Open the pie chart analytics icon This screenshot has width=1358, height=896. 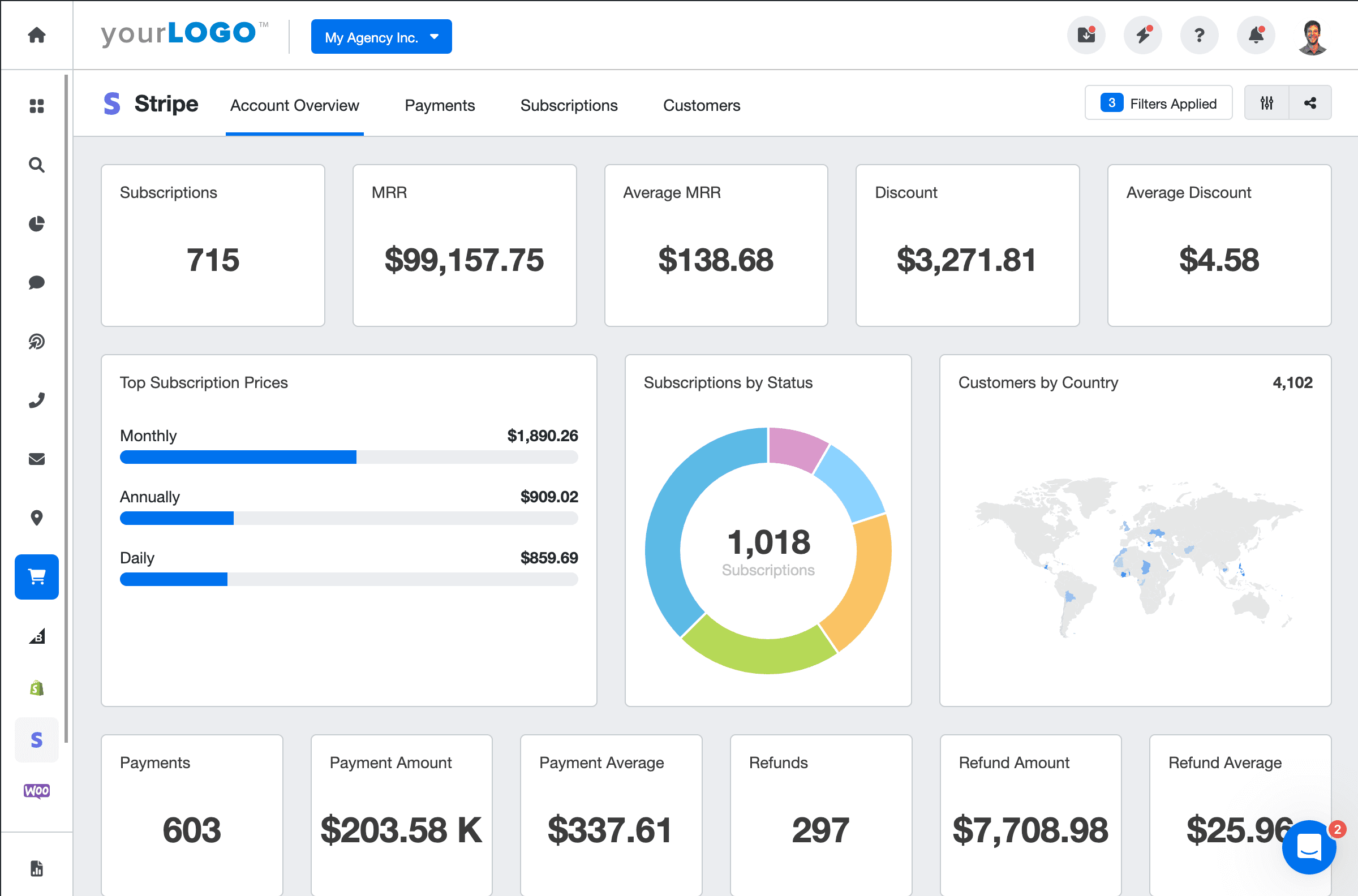pyautogui.click(x=37, y=223)
